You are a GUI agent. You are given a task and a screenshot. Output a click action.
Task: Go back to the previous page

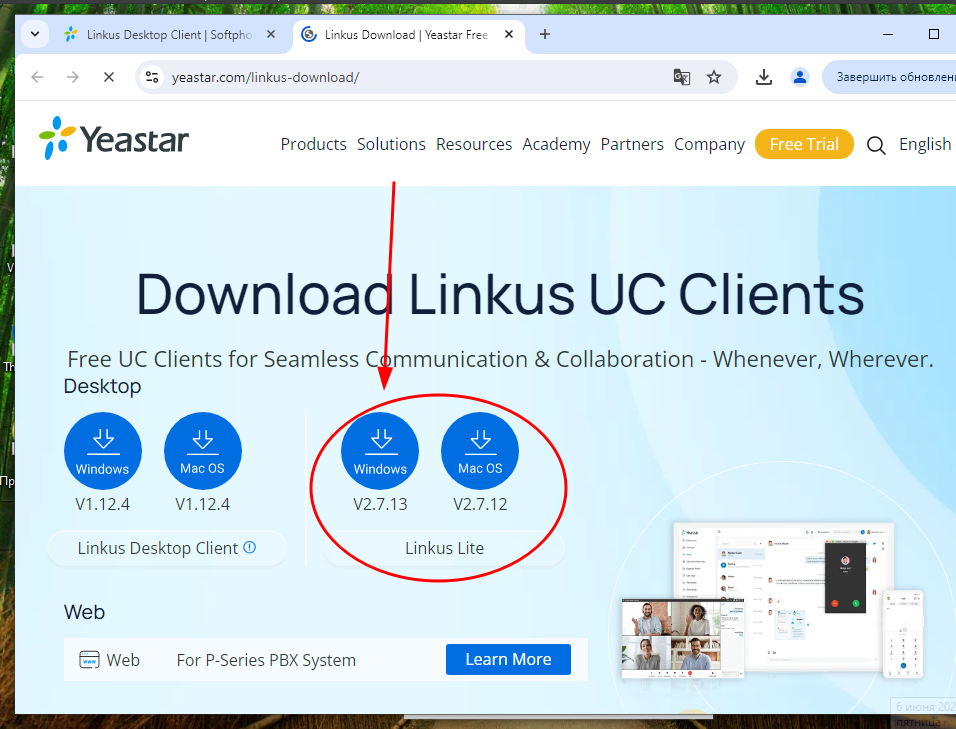click(x=37, y=77)
